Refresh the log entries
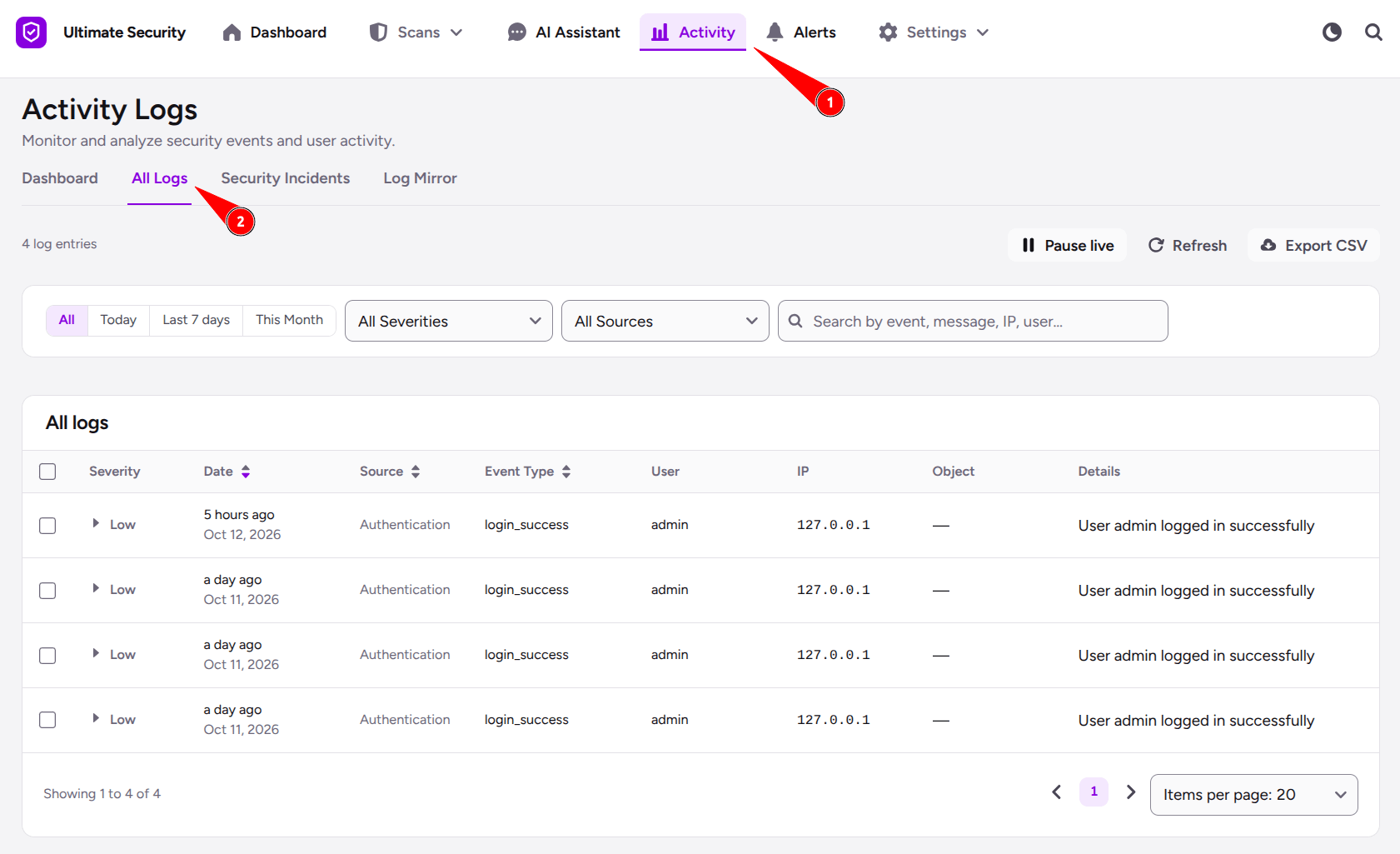The width and height of the screenshot is (1400, 854). coord(1187,245)
